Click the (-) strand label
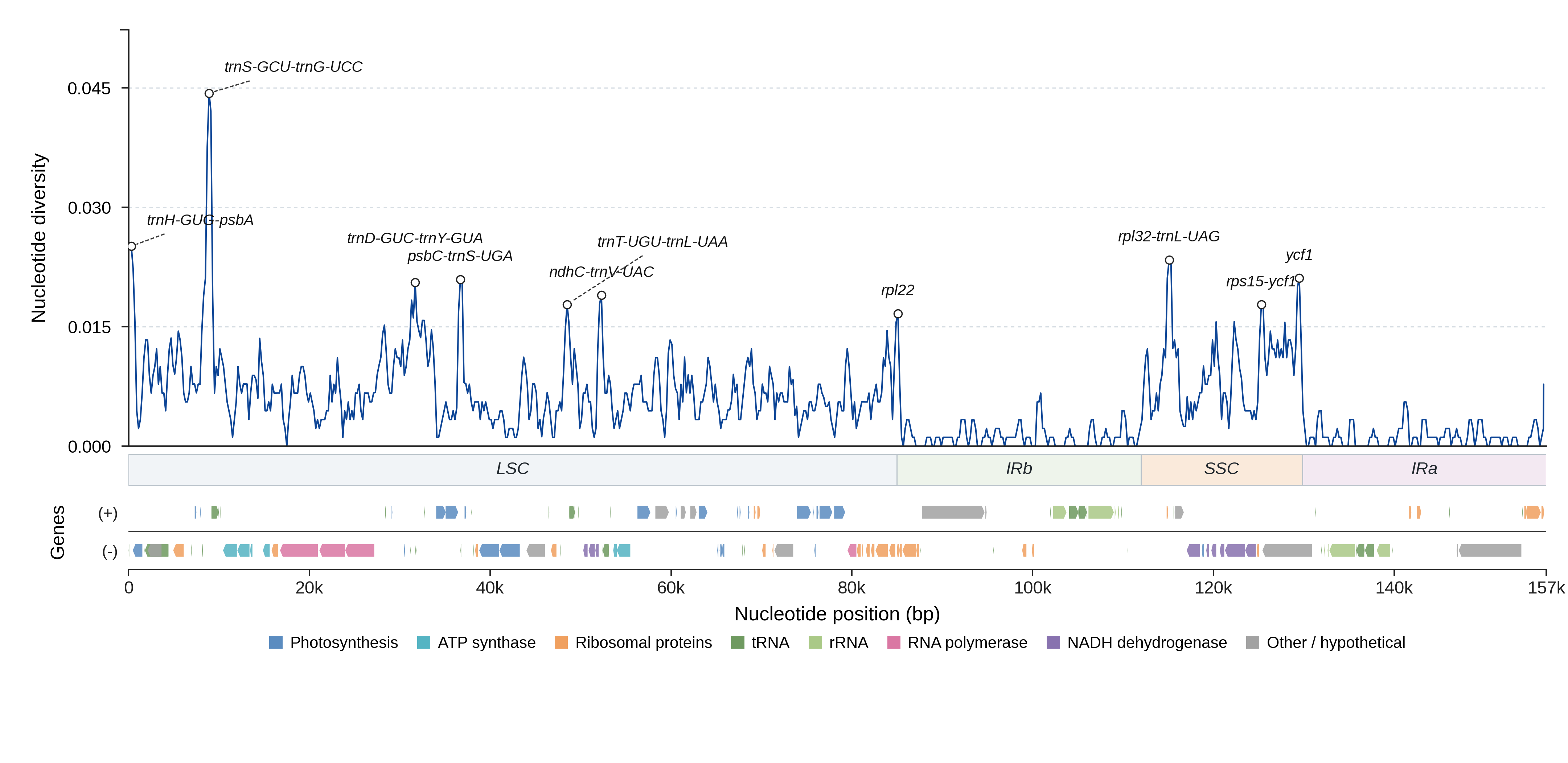1568x763 pixels. [110, 552]
